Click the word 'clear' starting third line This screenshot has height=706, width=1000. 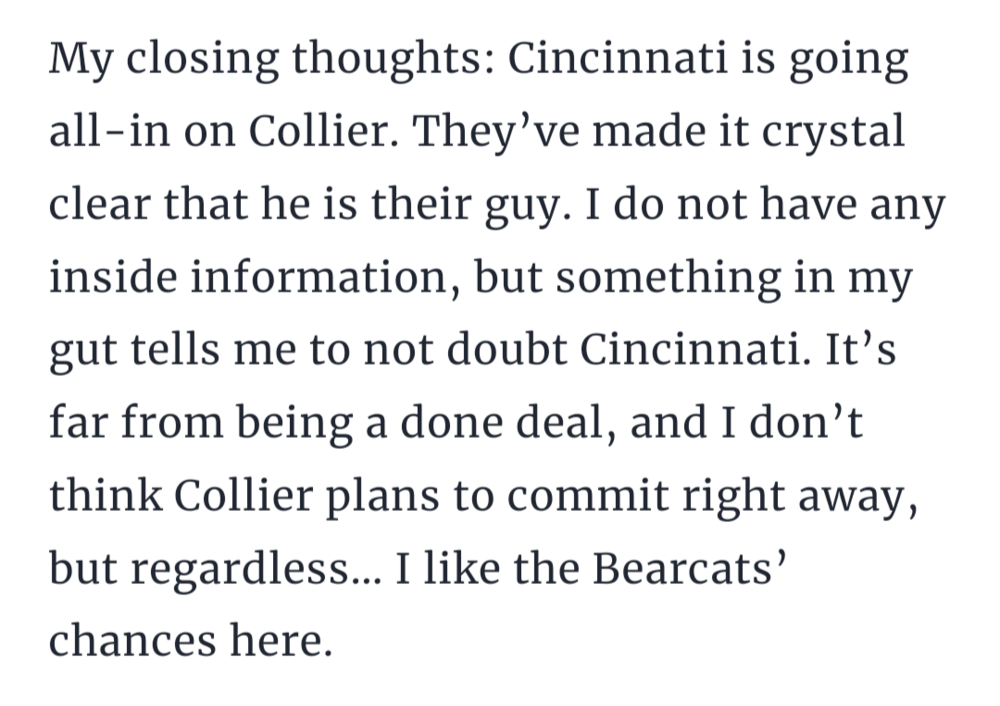click(x=99, y=204)
